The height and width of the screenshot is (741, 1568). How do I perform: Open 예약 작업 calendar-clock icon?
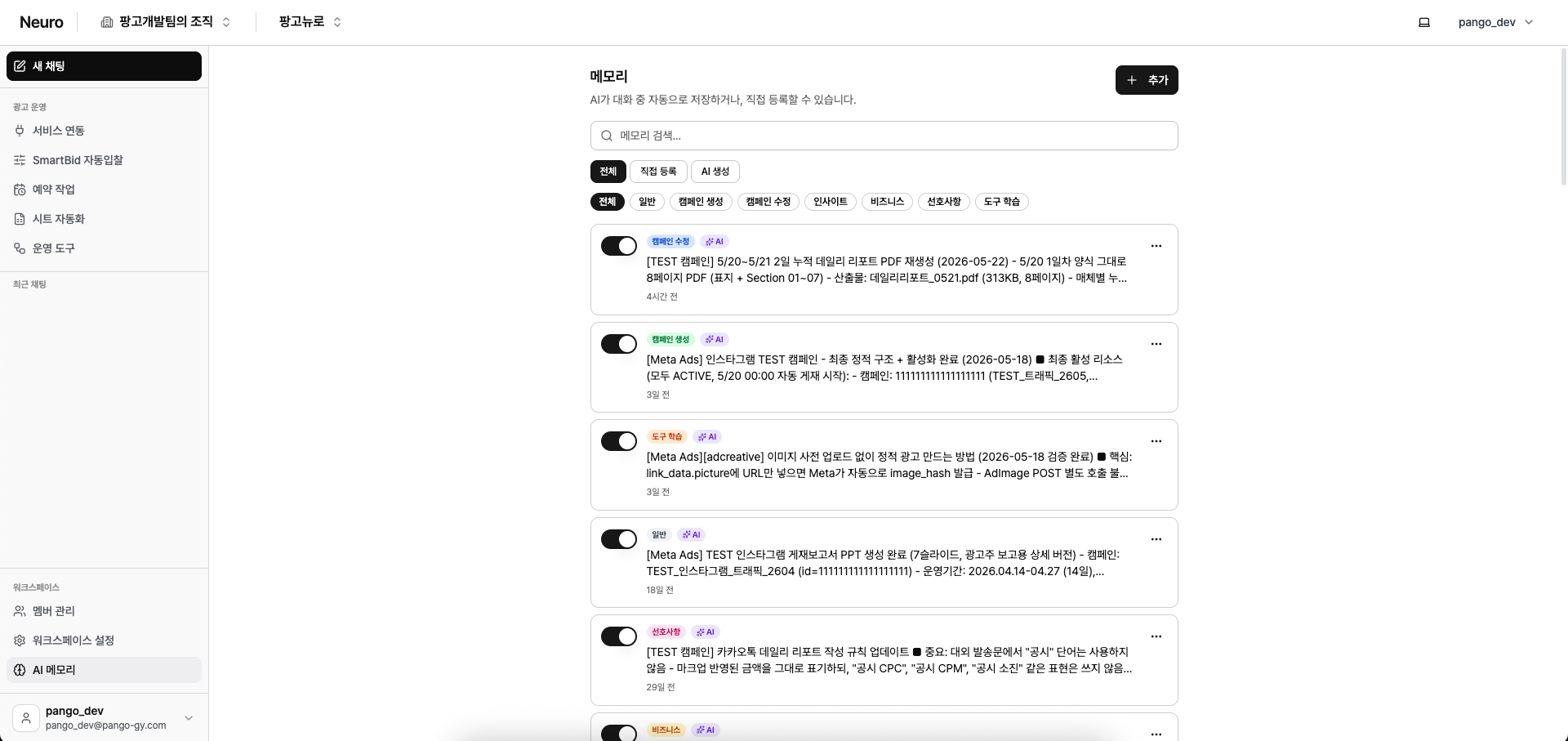point(20,190)
